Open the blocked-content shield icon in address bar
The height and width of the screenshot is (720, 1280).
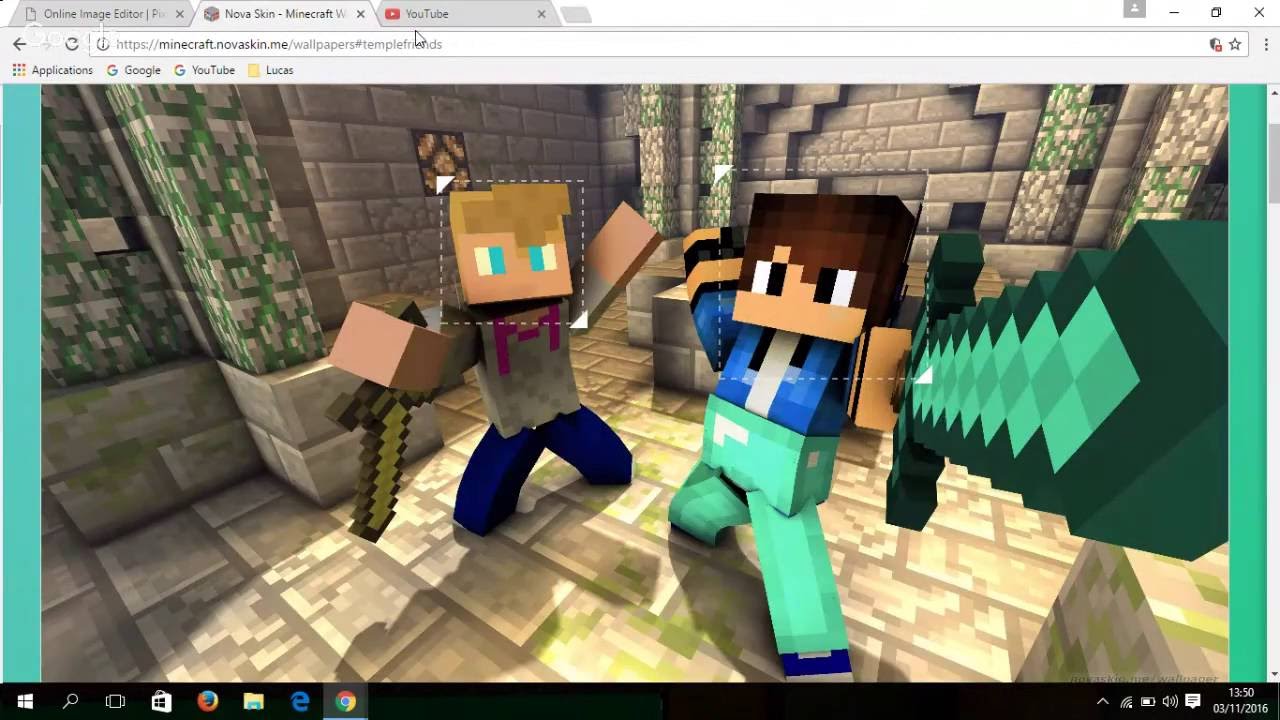pyautogui.click(x=1216, y=44)
